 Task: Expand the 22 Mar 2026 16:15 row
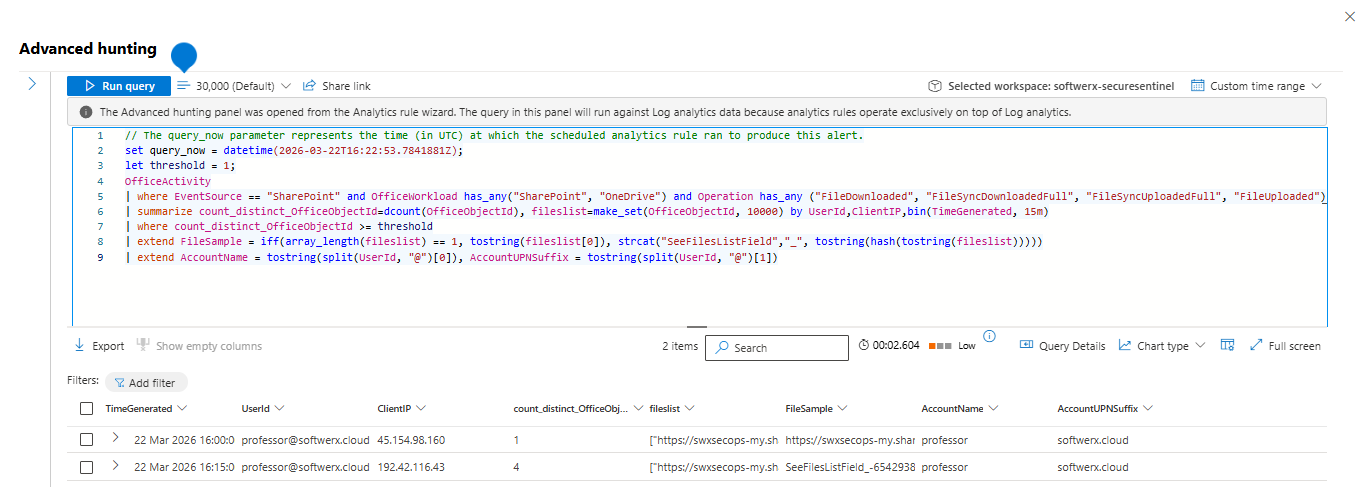coord(115,466)
